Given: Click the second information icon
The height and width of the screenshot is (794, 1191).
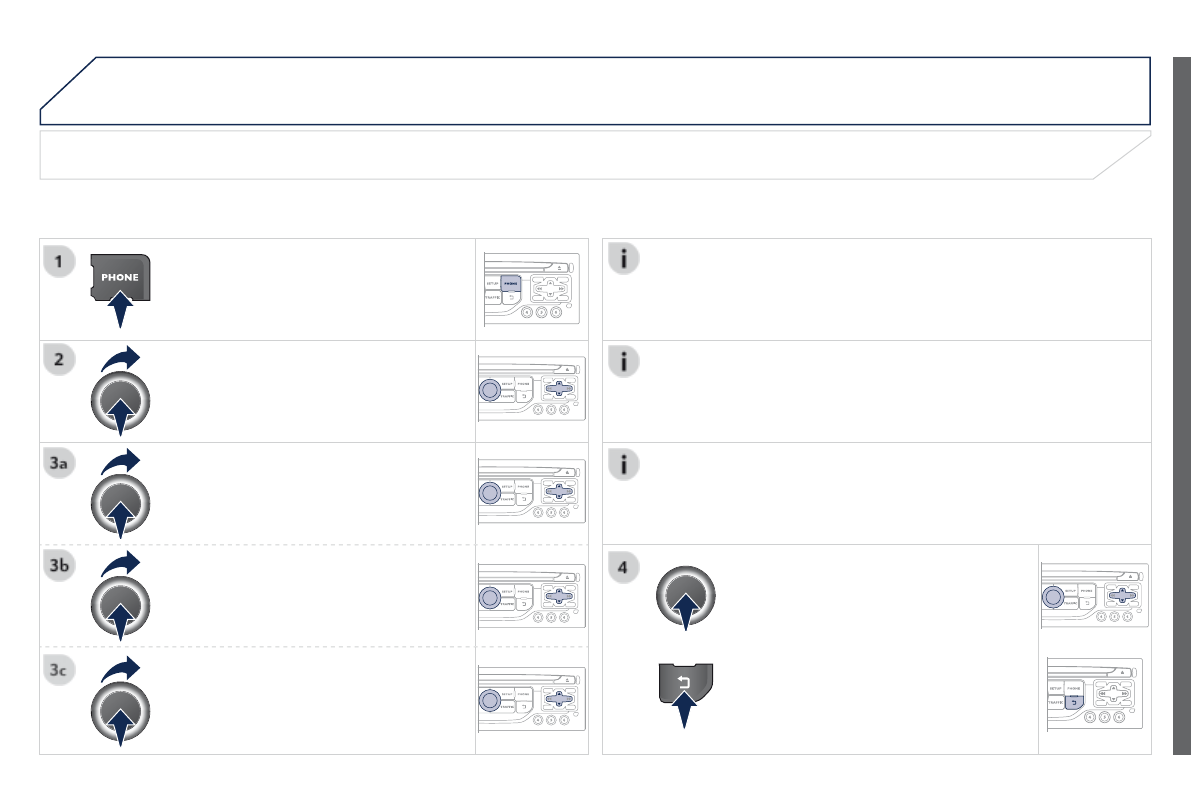Looking at the screenshot, I should (624, 361).
